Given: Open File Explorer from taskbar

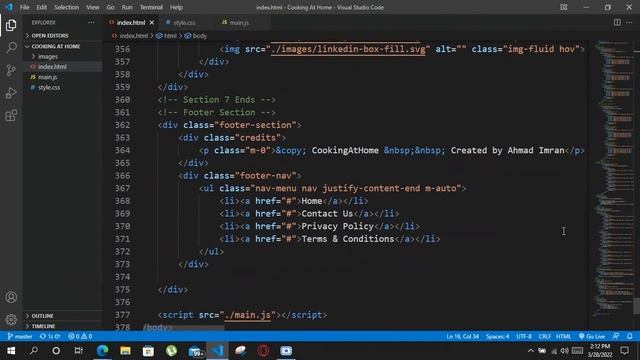Looking at the screenshot, I should [x=125, y=351].
